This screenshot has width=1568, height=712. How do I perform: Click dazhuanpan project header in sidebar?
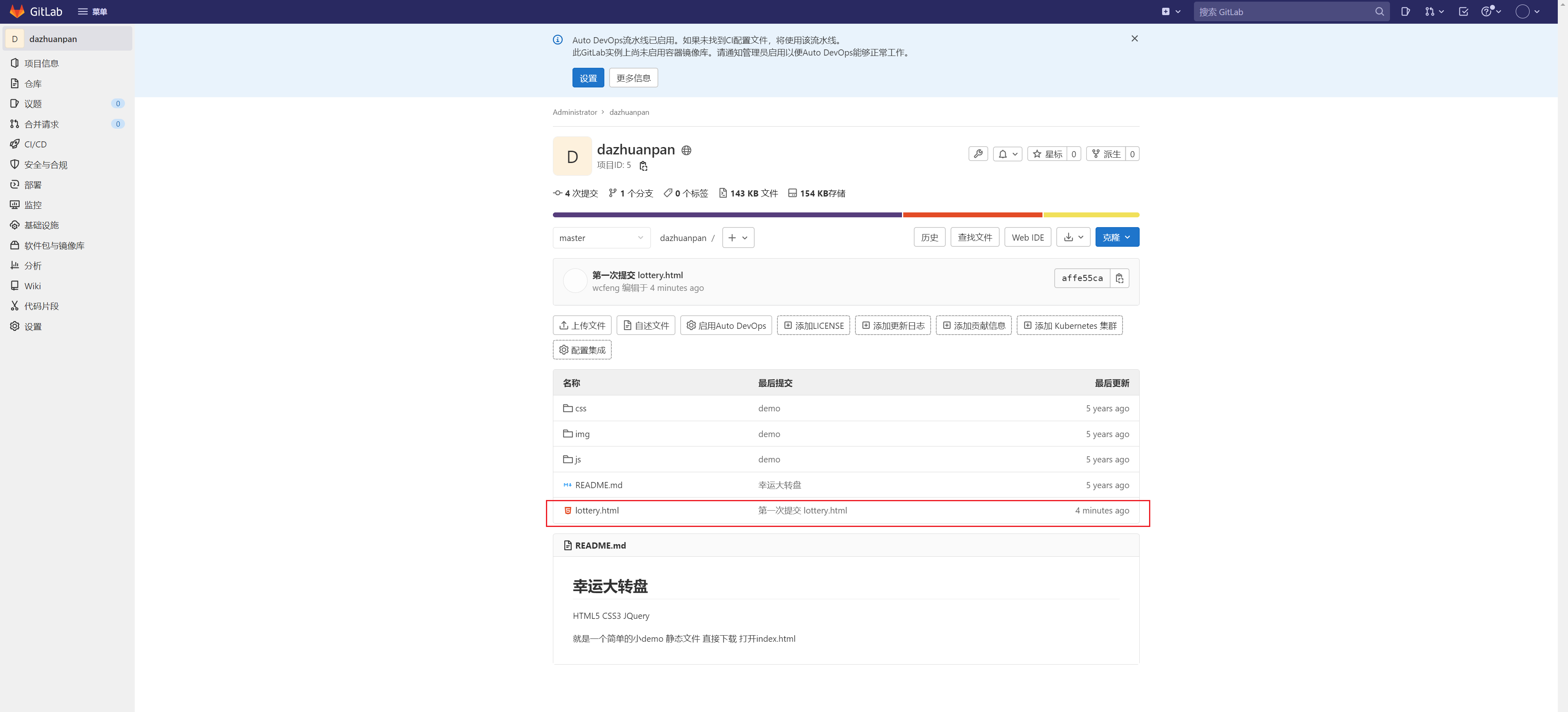click(67, 39)
